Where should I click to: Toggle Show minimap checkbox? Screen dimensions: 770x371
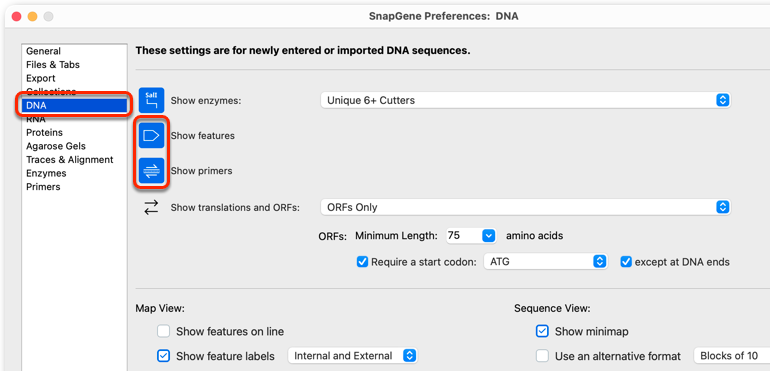click(x=542, y=332)
